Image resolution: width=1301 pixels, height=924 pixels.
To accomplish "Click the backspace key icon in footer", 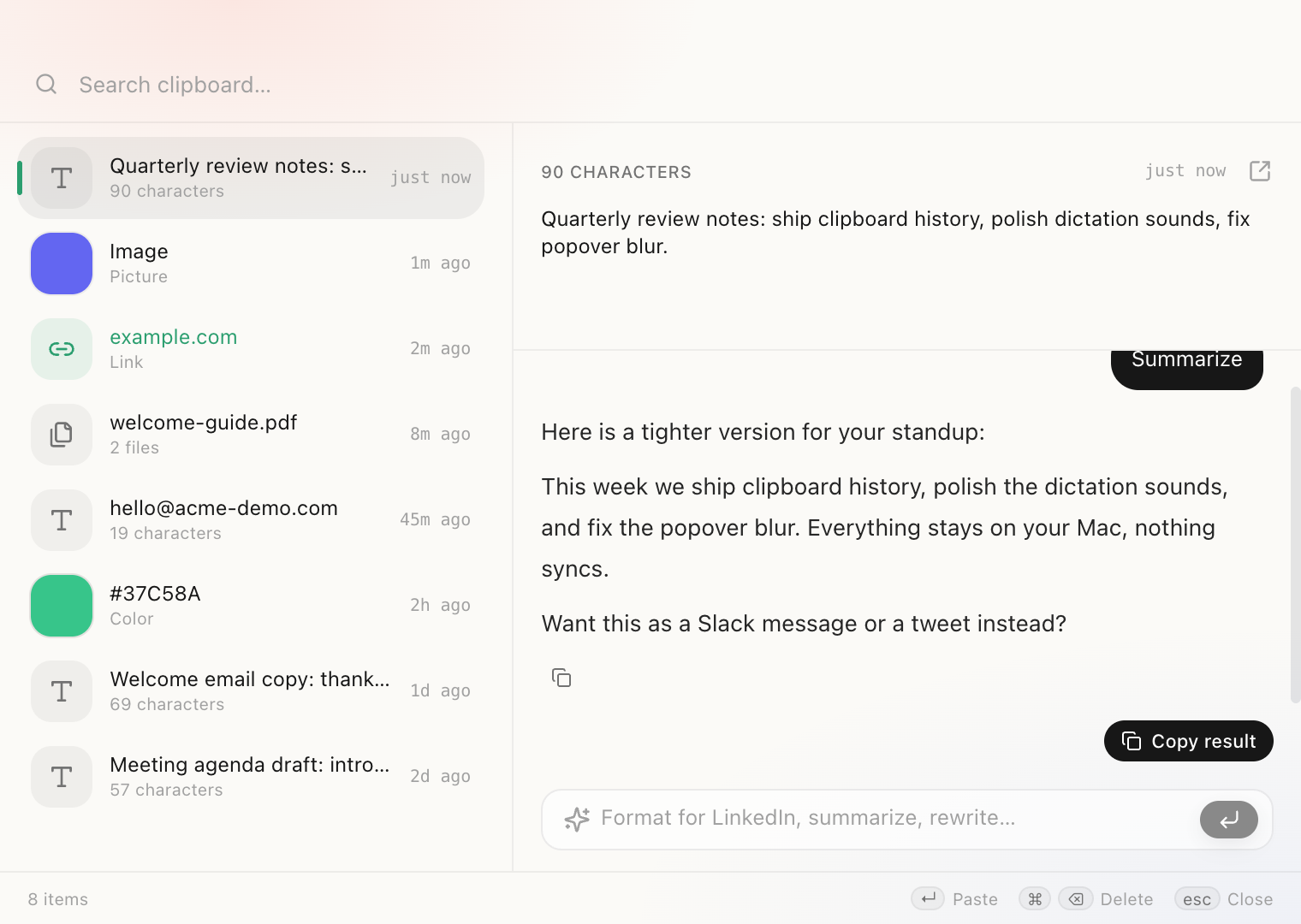I will (1076, 898).
